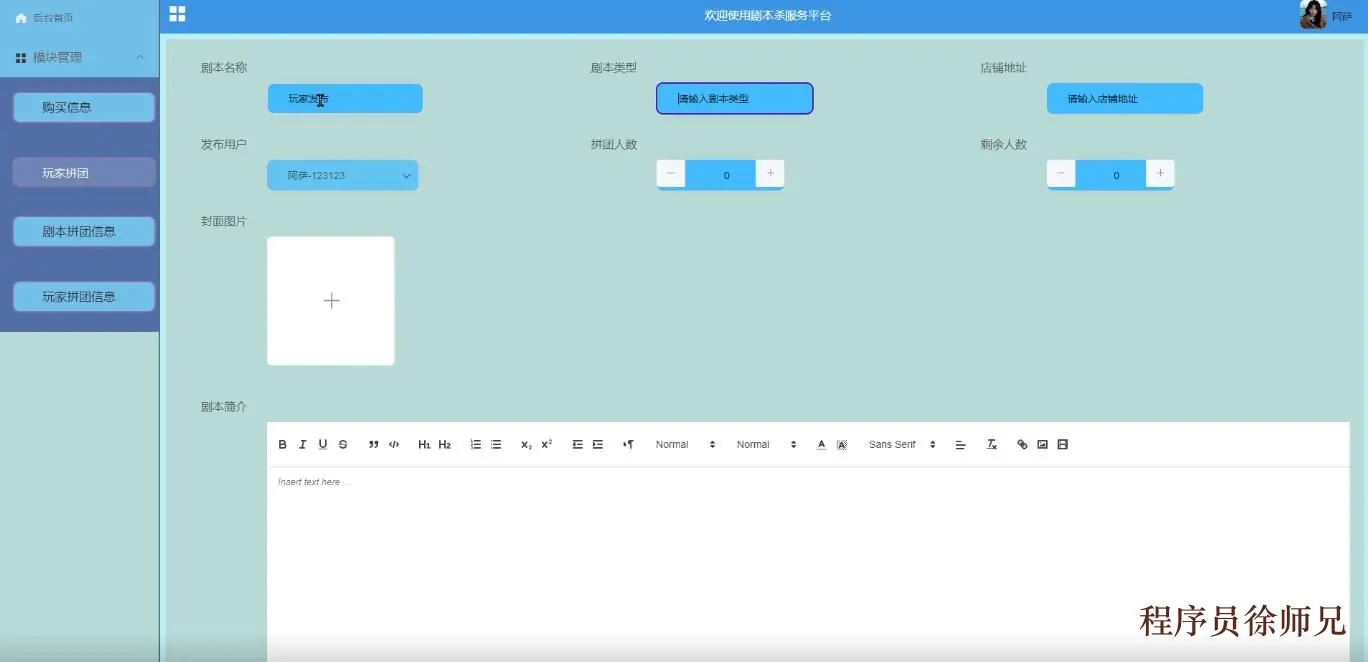Toggle bold formatting in the editor

click(282, 444)
